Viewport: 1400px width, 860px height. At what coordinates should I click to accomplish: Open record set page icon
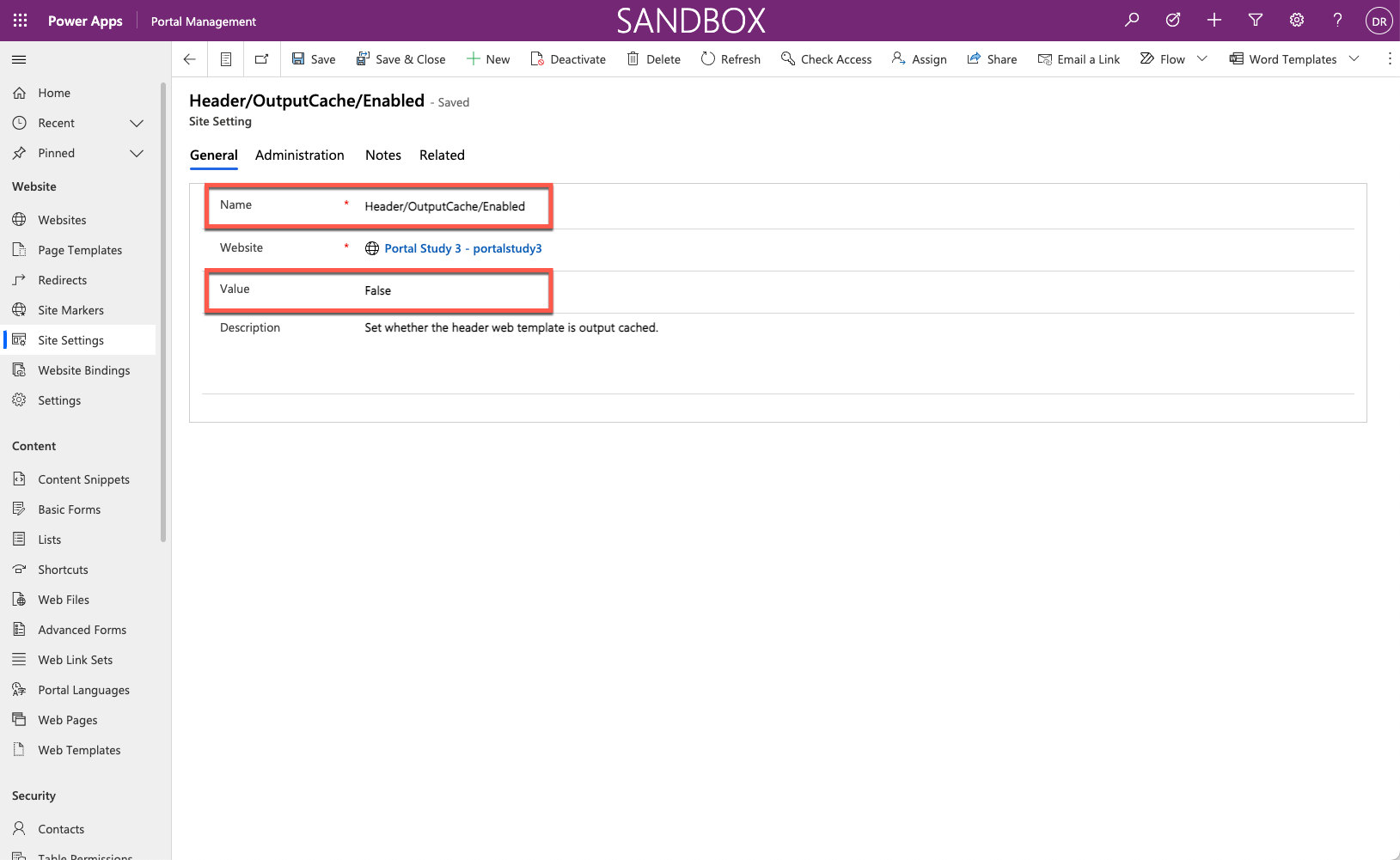point(226,59)
